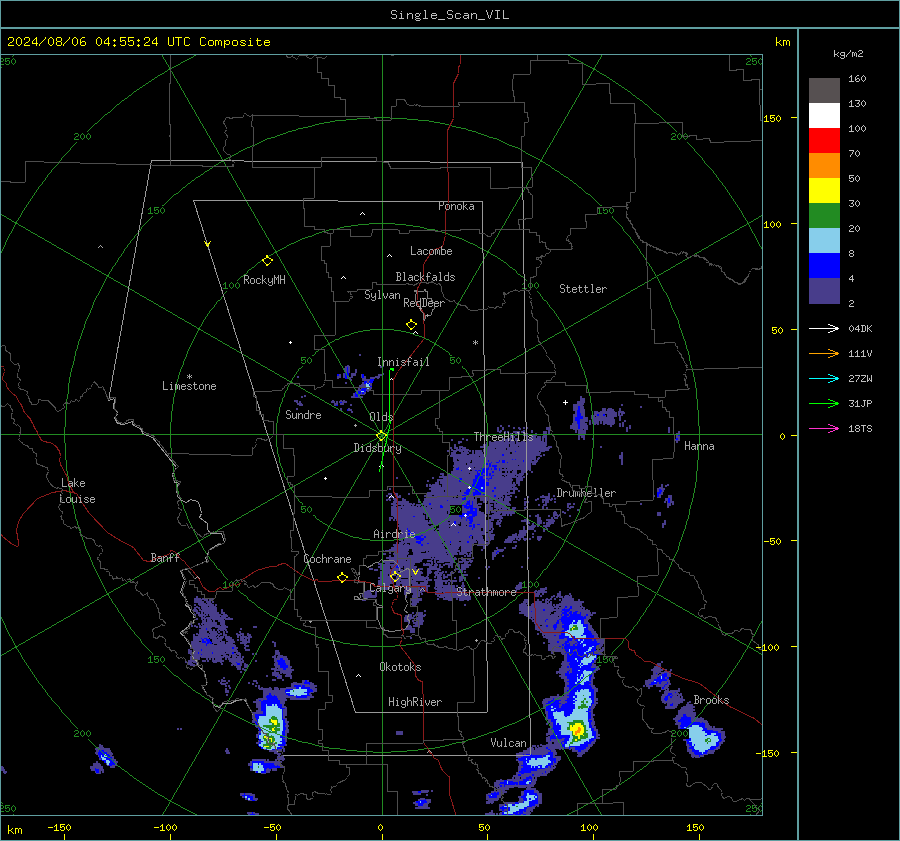Click the Stettler city label
This screenshot has width=900, height=841.
click(583, 289)
